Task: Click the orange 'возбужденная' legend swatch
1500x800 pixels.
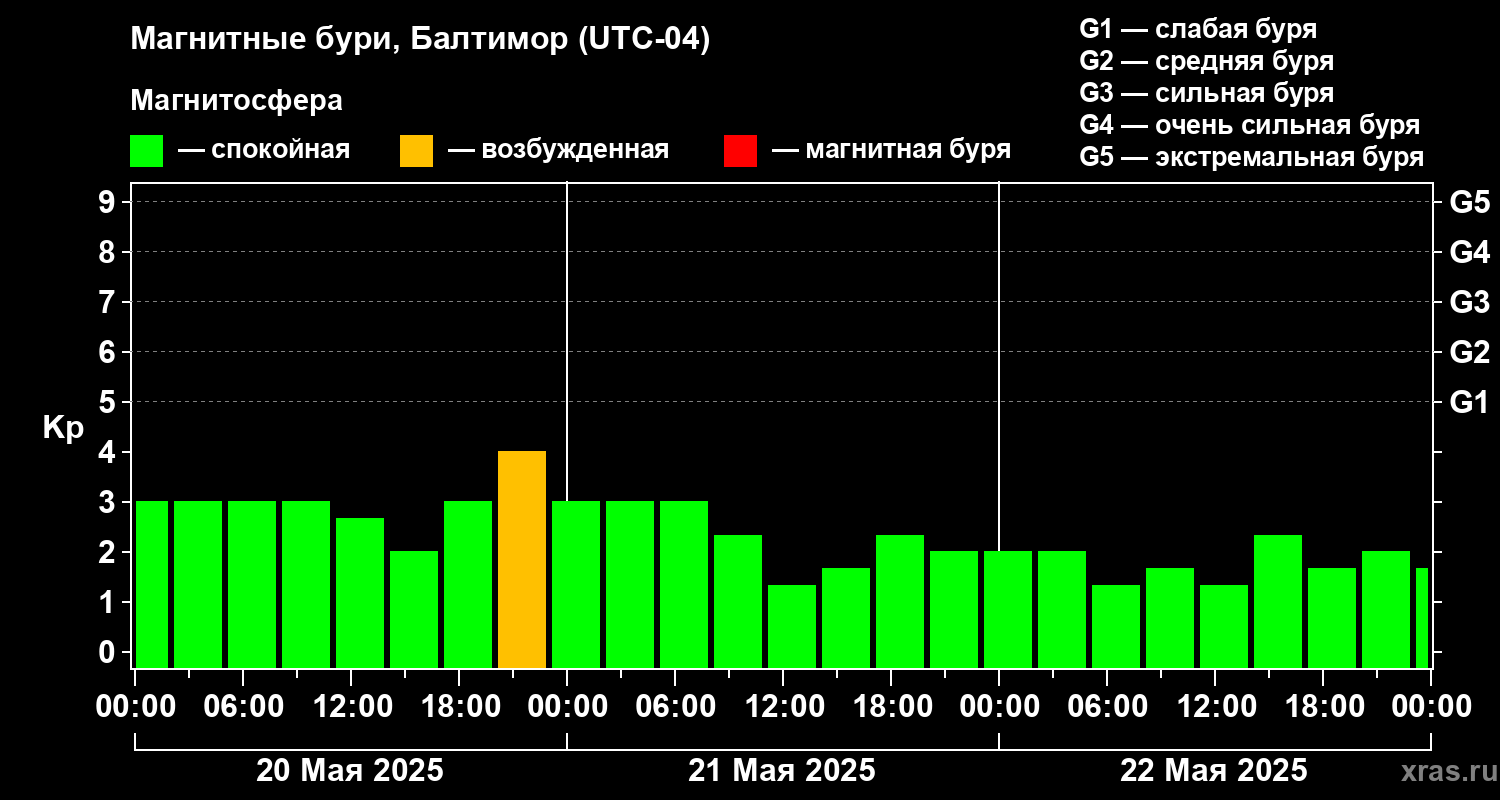Action: [416, 151]
